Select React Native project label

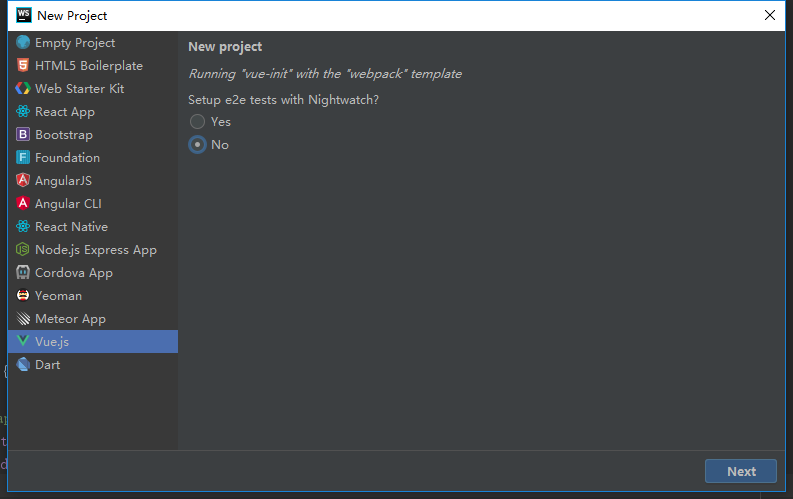click(x=71, y=226)
